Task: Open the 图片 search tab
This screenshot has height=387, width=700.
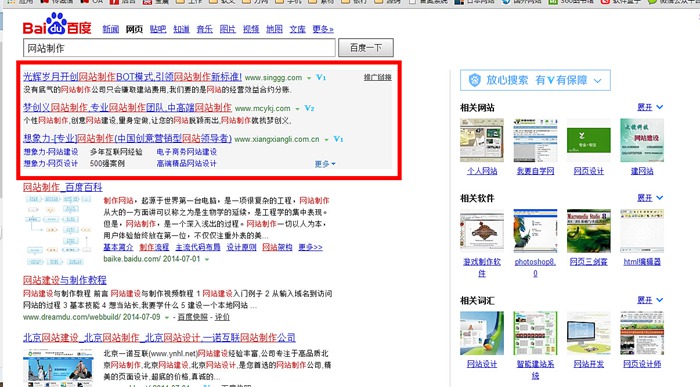Action: 228,29
